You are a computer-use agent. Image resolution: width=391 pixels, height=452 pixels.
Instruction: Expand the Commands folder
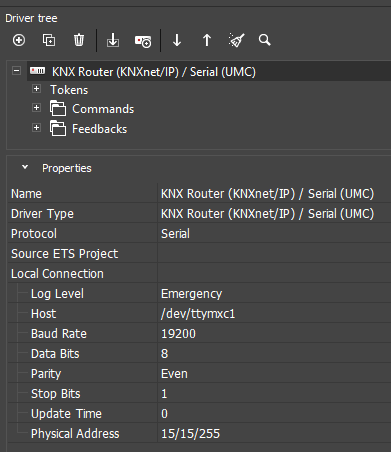coord(36,108)
